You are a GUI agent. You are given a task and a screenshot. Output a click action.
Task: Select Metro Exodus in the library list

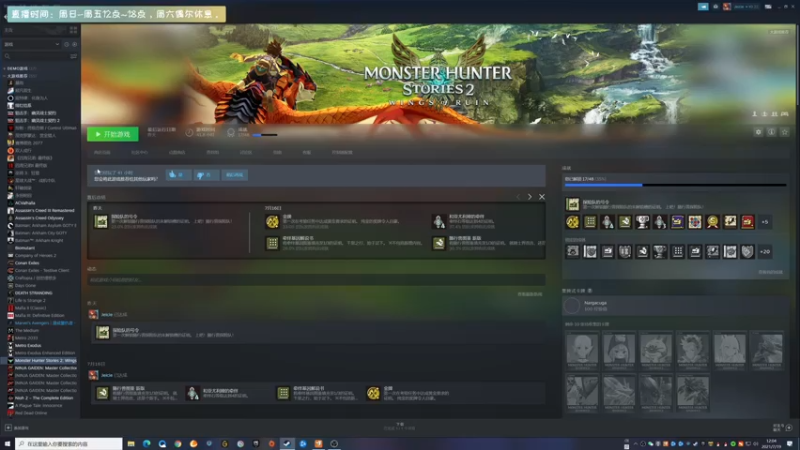pyautogui.click(x=28, y=345)
